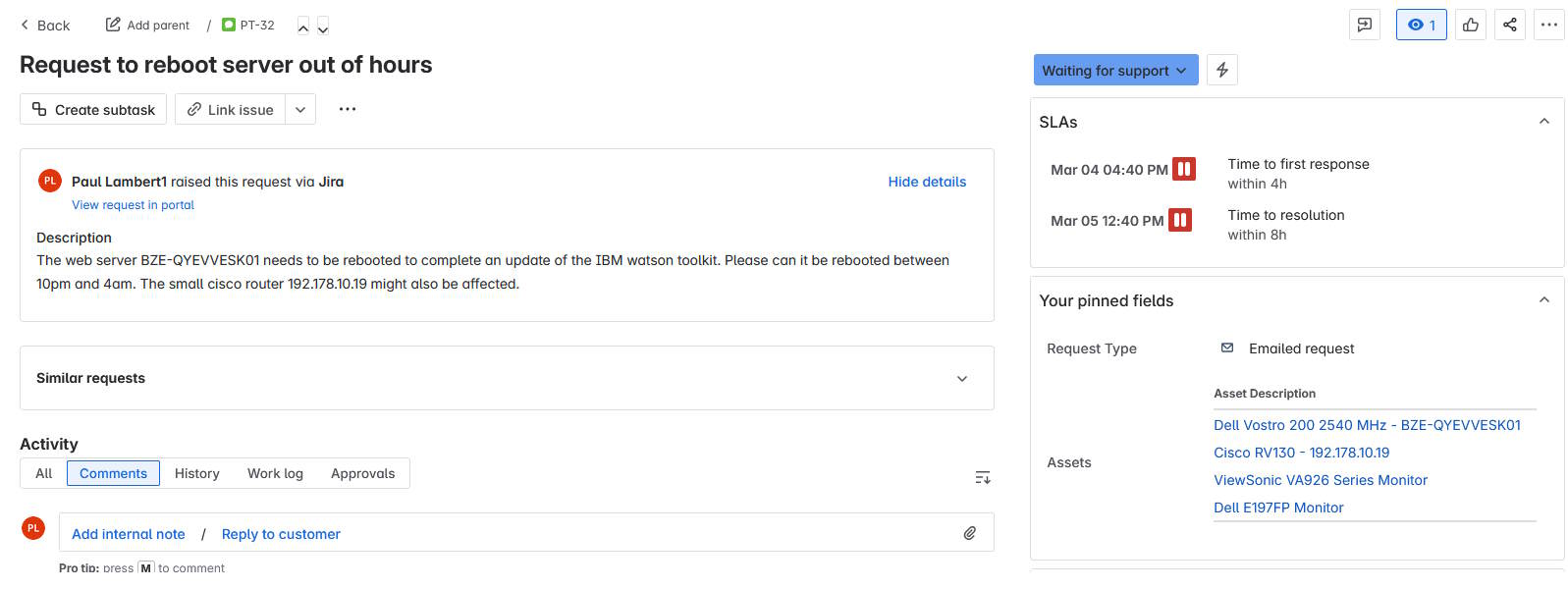Click the lightning bolt automation icon
The height and width of the screenshot is (589, 1568).
pos(1221,70)
